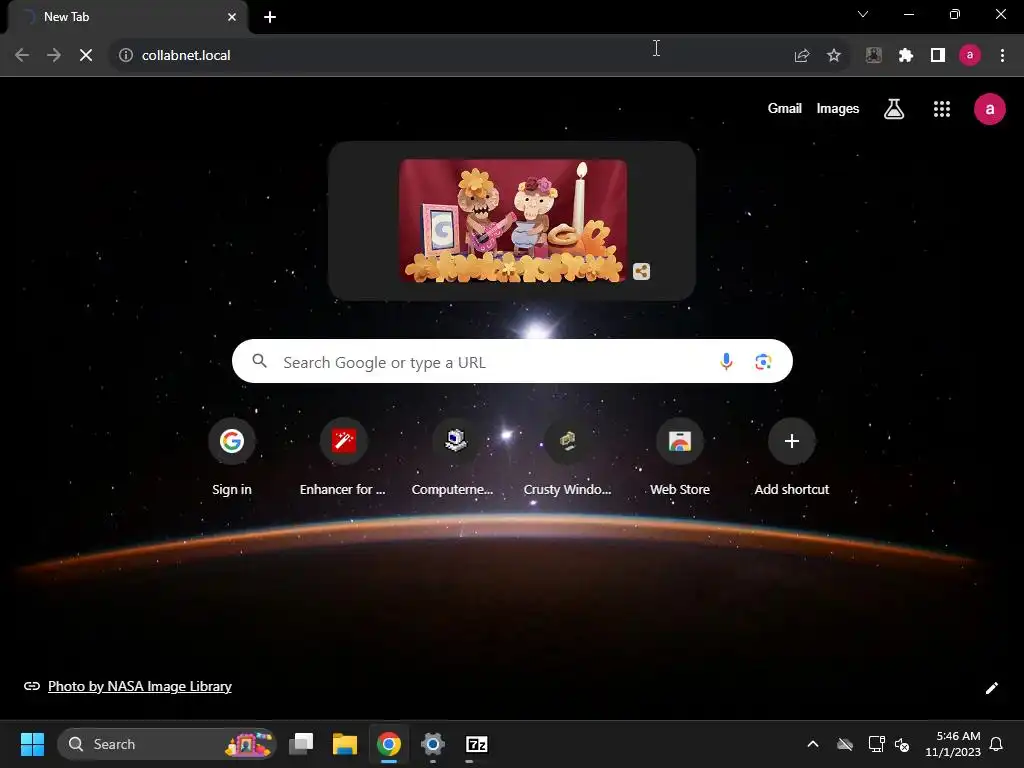Stop loading the page

(86, 56)
